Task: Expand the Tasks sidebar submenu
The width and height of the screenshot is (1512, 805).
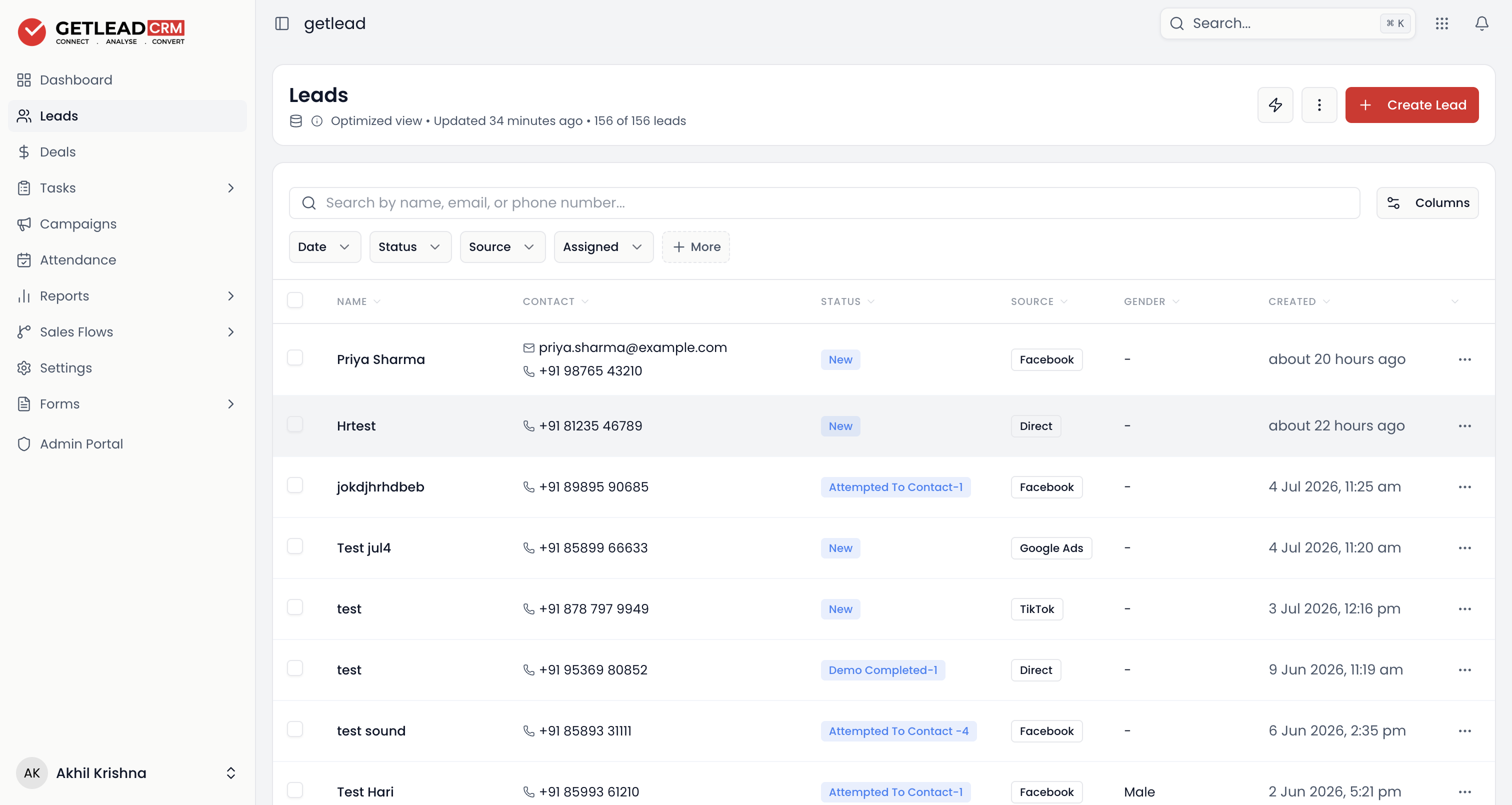Action: pos(230,188)
